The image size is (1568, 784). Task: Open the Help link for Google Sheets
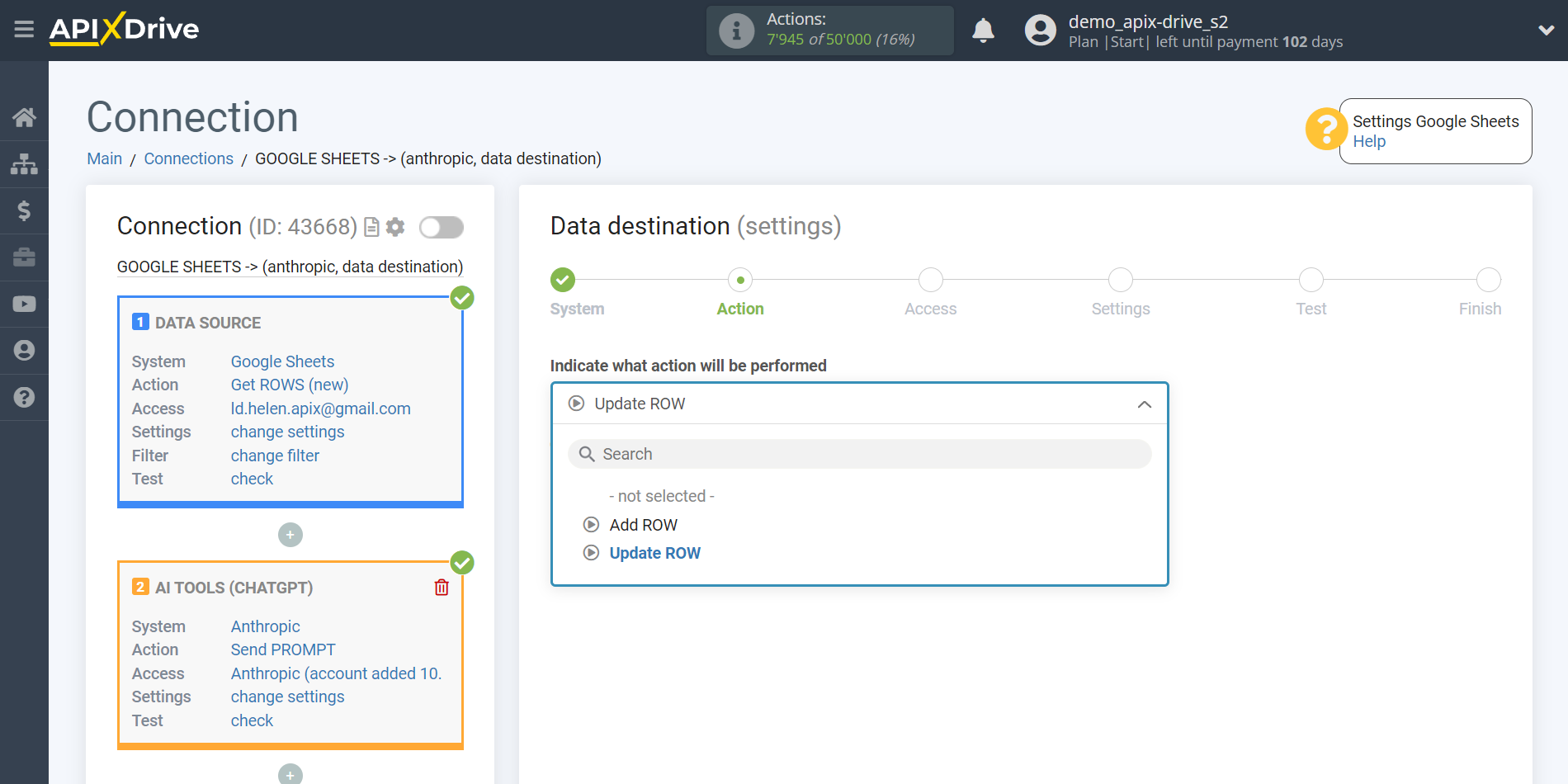pyautogui.click(x=1369, y=142)
